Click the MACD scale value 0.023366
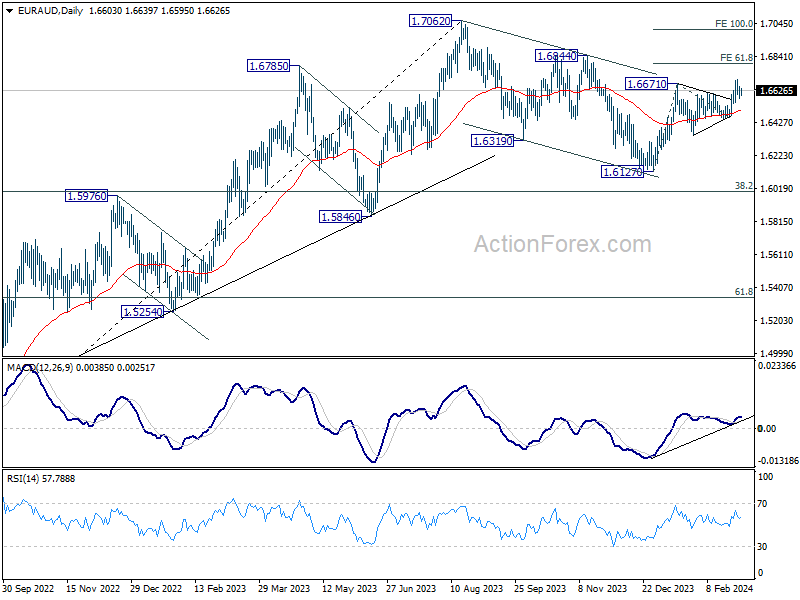Viewport: 800px width, 600px height. (x=777, y=366)
